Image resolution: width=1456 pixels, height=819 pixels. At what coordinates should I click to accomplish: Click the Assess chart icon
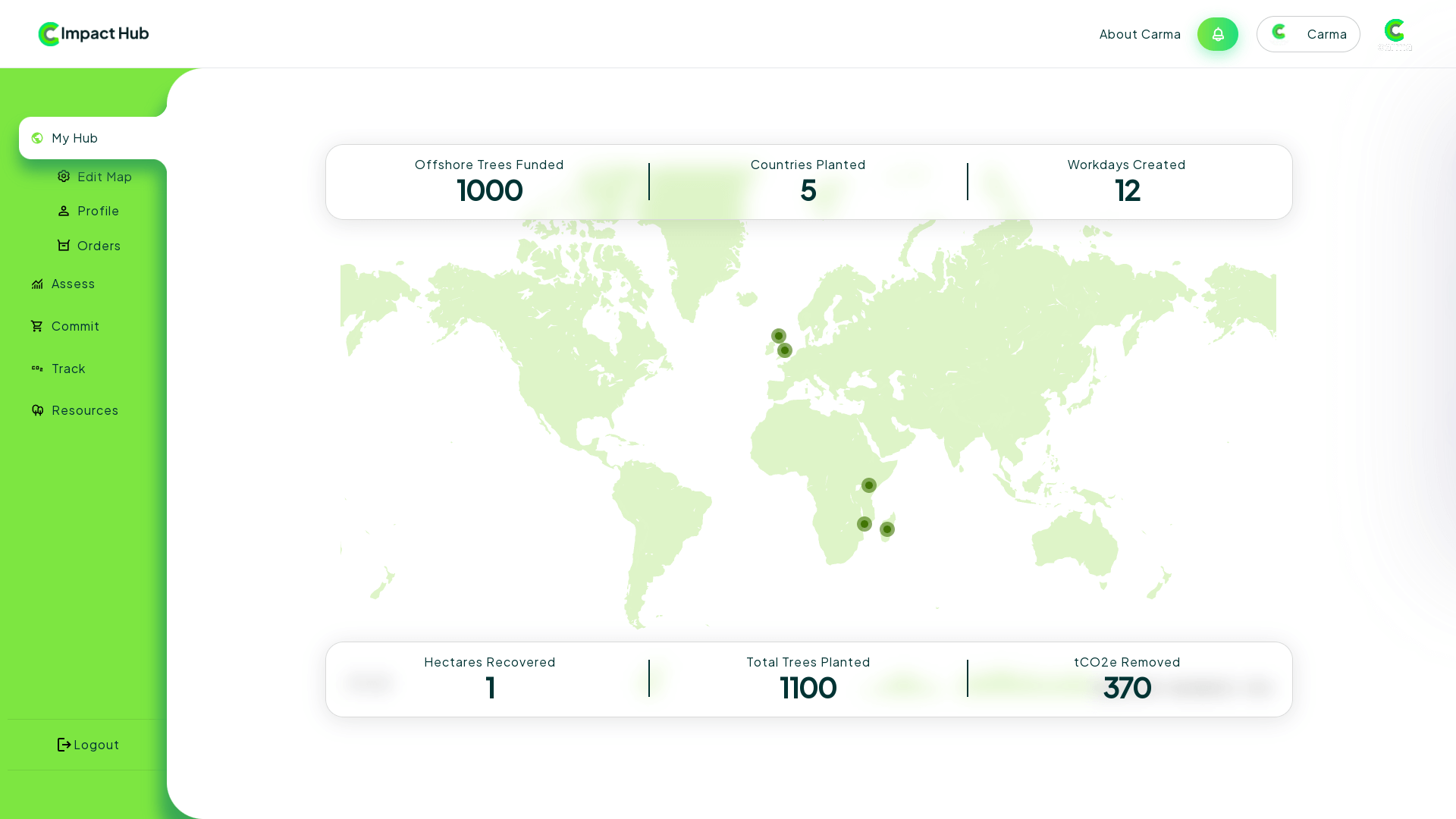37,284
